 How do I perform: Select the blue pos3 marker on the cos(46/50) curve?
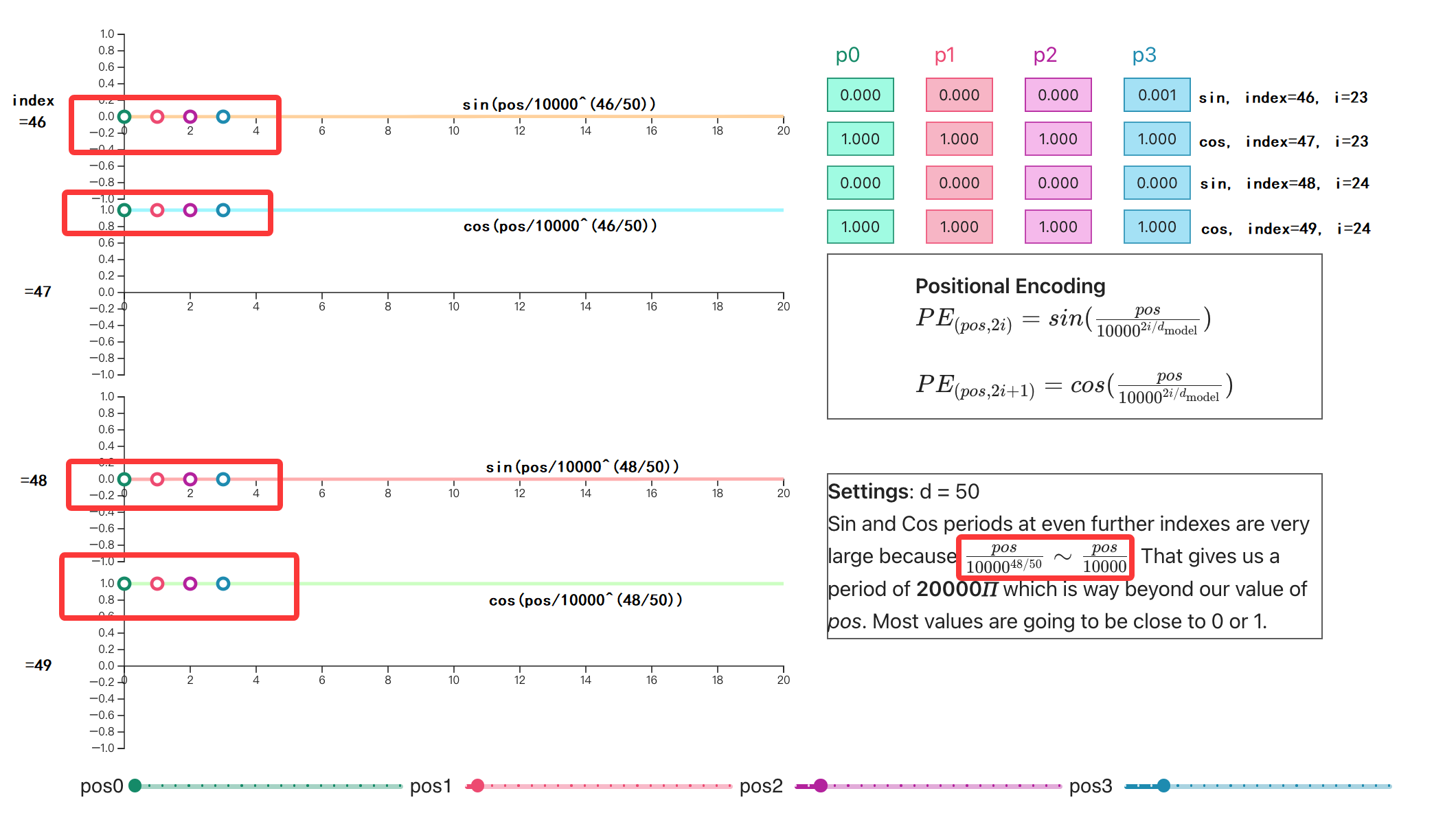(x=223, y=211)
